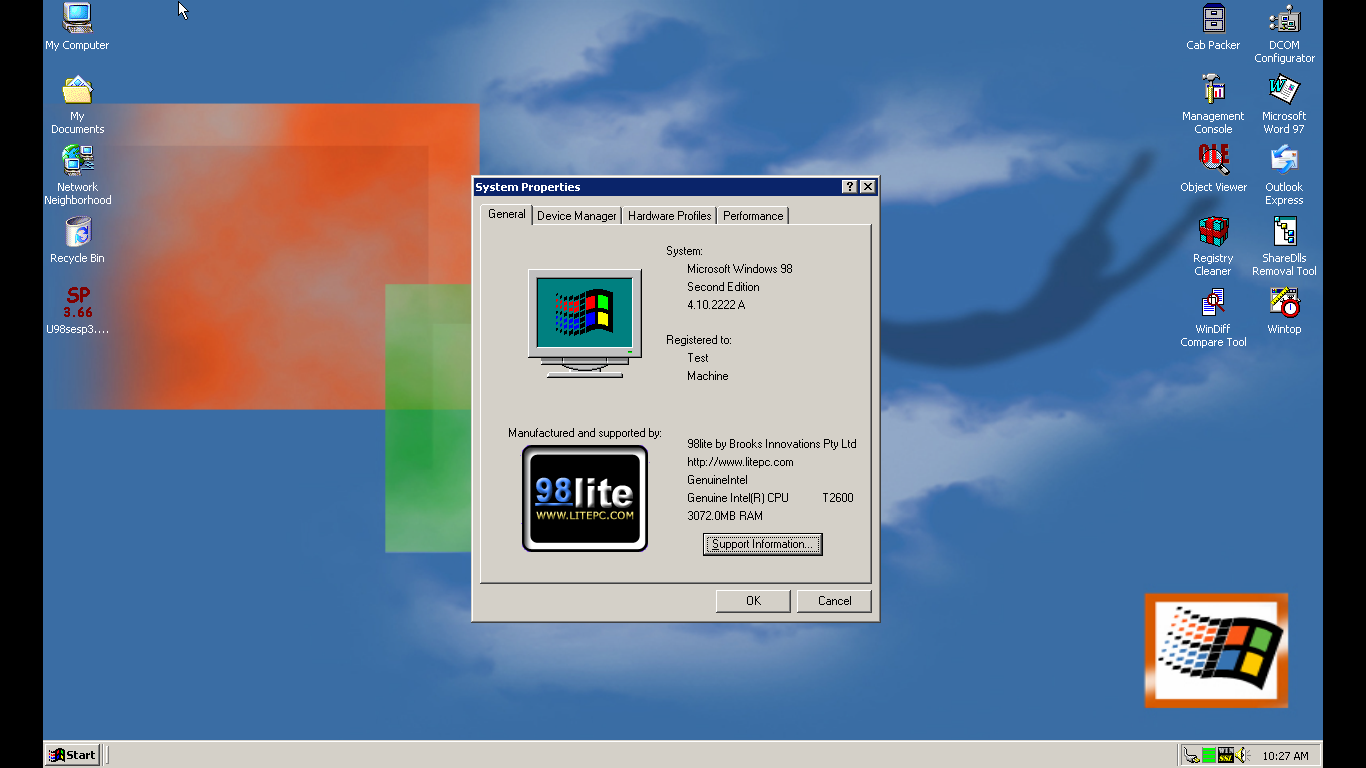1366x768 pixels.
Task: Dismiss dialog with the Cancel button
Action: pyautogui.click(x=834, y=601)
